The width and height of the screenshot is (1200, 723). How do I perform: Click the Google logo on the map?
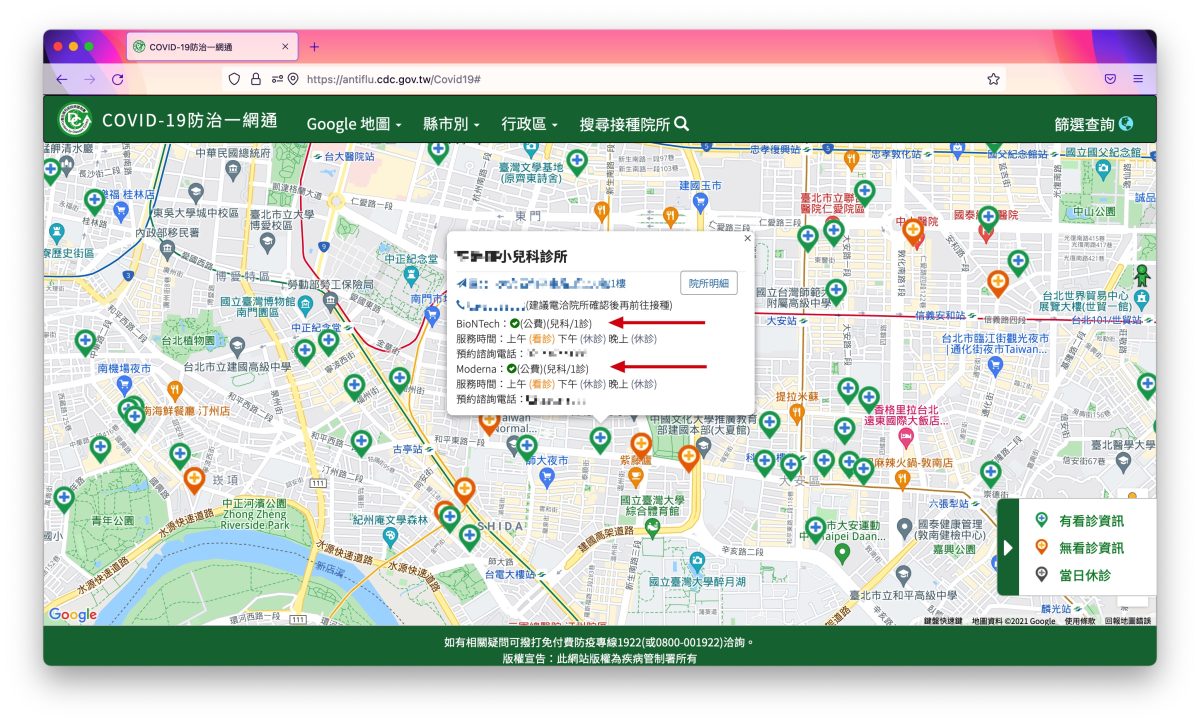click(73, 615)
